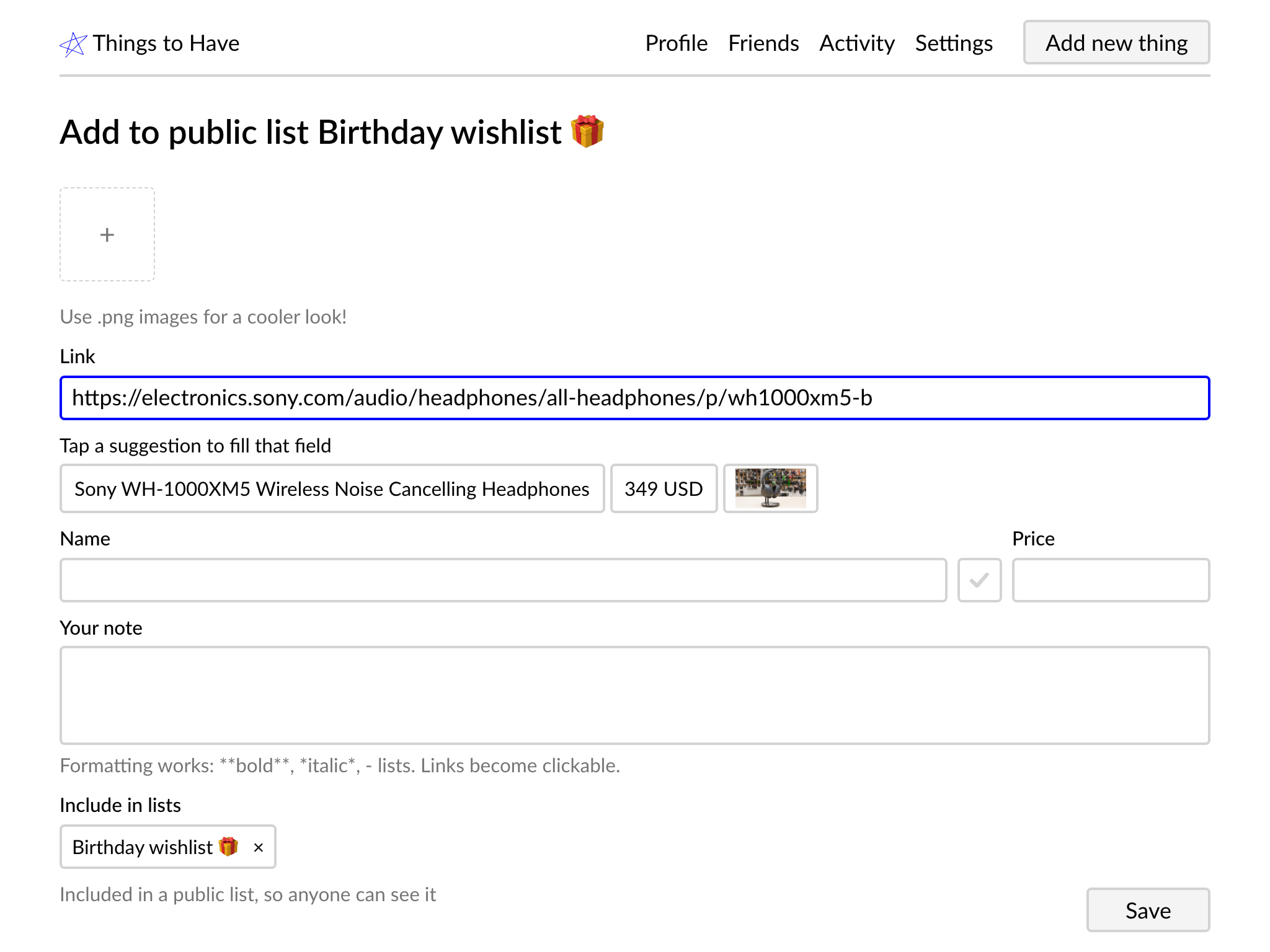Open the Activity page
1270x952 pixels.
pos(856,43)
